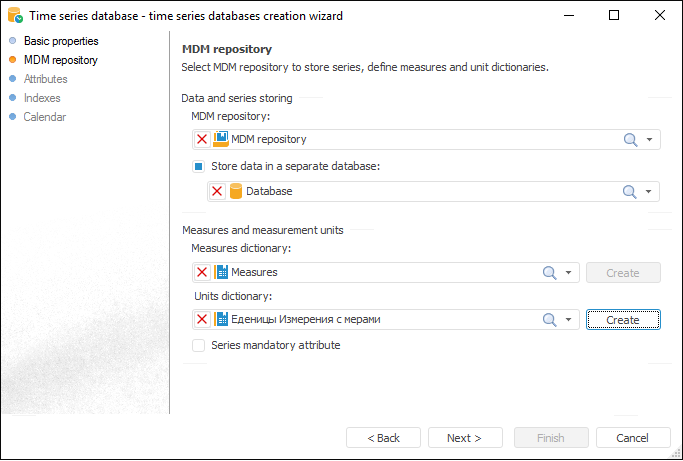Go to Basic properties wizard step

coord(61,41)
